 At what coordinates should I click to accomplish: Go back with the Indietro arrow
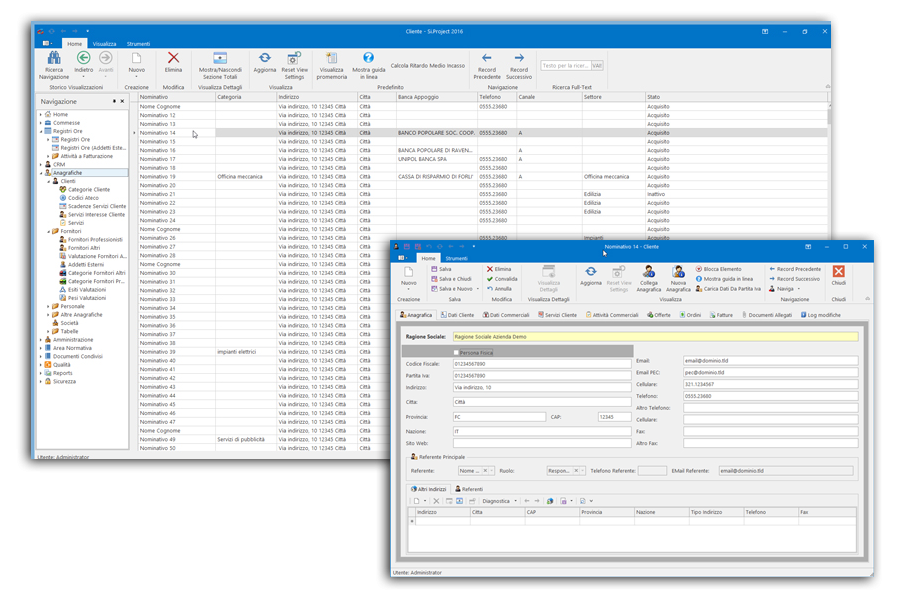point(83,64)
